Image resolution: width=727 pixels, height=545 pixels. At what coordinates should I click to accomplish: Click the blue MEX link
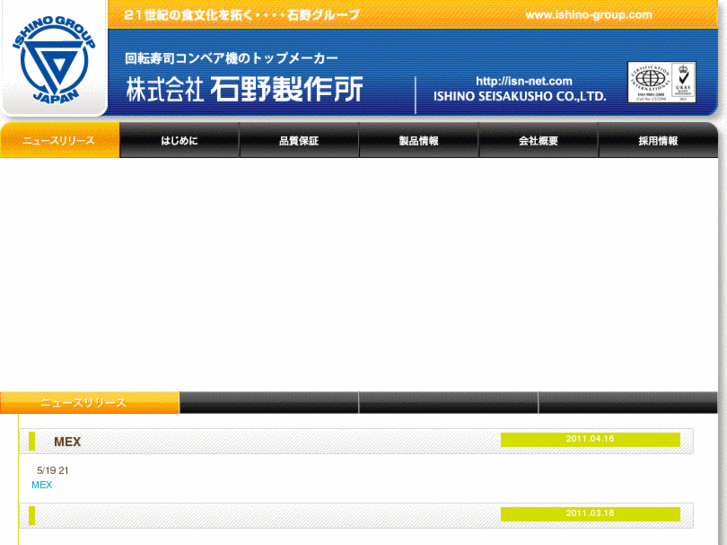42,485
